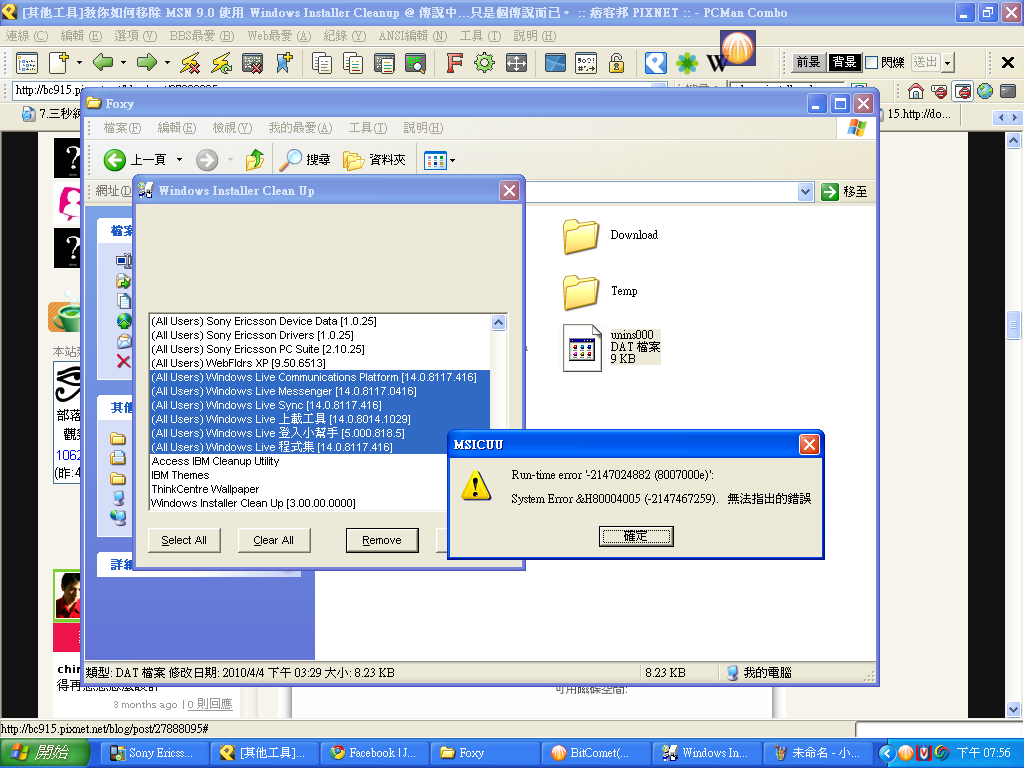Viewport: 1024px width, 768px height.
Task: Select WebFldrs XP [9.50.6513] entry
Action: tap(320, 363)
